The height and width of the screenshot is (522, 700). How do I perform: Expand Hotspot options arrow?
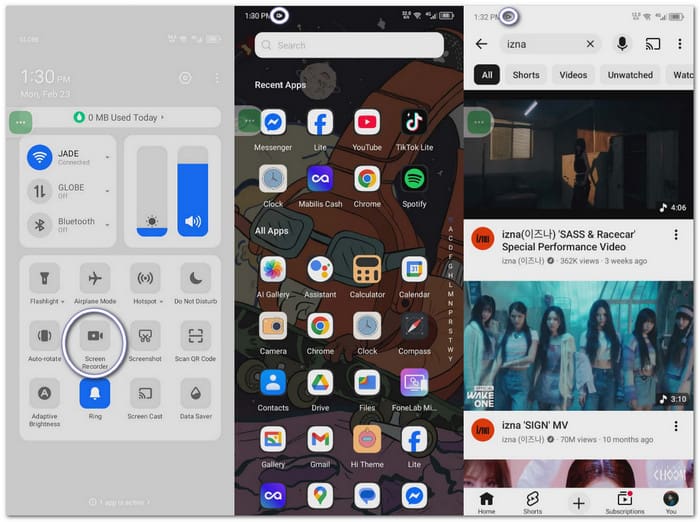point(161,302)
